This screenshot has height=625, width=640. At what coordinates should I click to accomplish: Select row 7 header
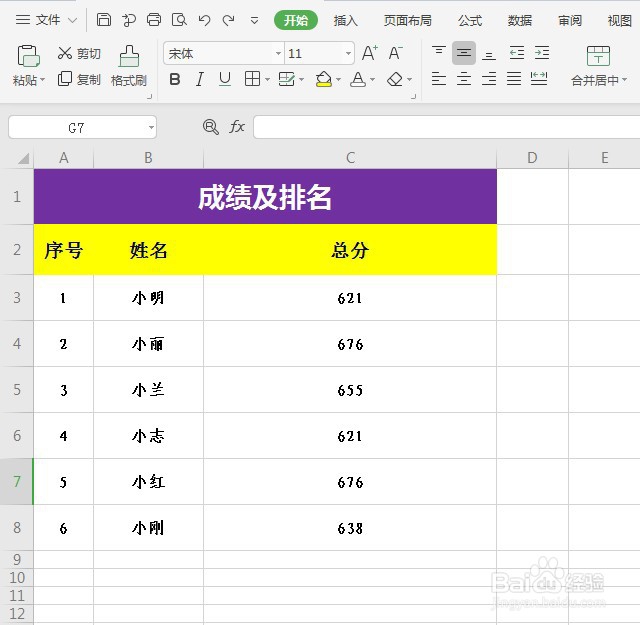click(17, 481)
